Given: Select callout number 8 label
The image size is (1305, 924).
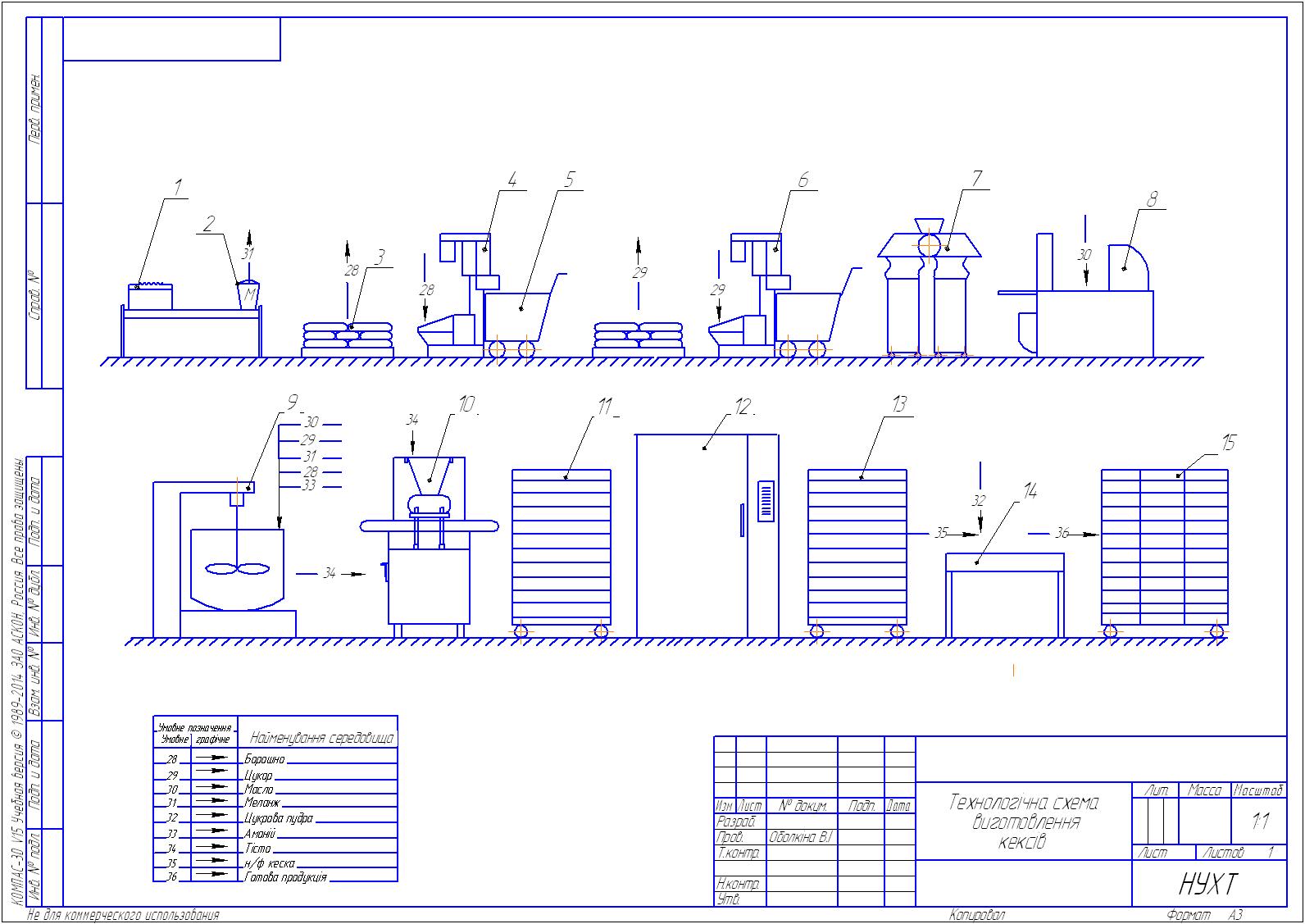Looking at the screenshot, I should (x=1152, y=199).
